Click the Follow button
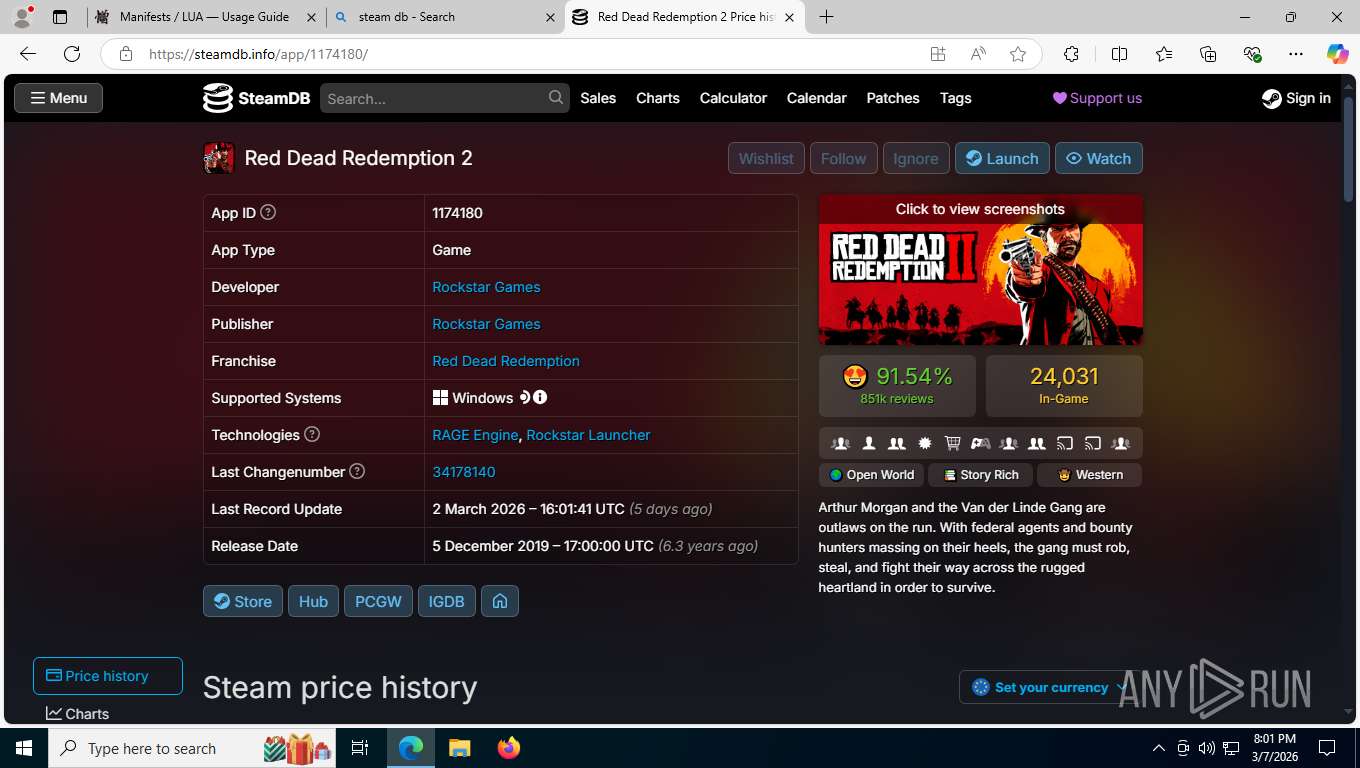Image resolution: width=1360 pixels, height=768 pixels. pyautogui.click(x=844, y=158)
